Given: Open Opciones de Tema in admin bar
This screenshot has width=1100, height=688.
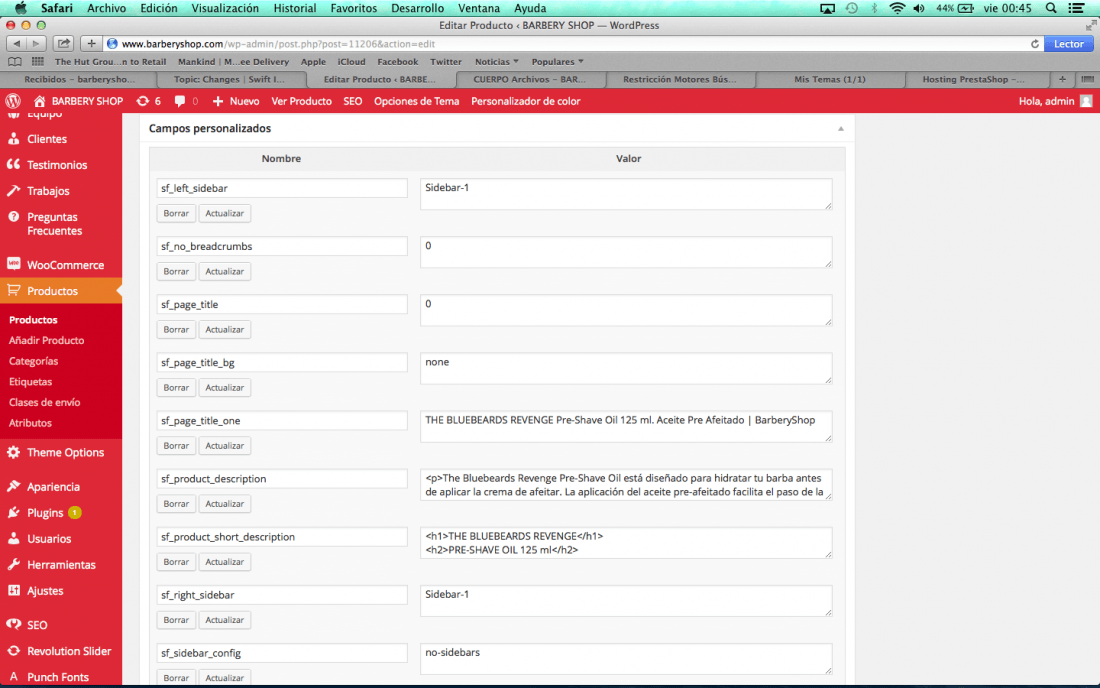Looking at the screenshot, I should (x=417, y=101).
